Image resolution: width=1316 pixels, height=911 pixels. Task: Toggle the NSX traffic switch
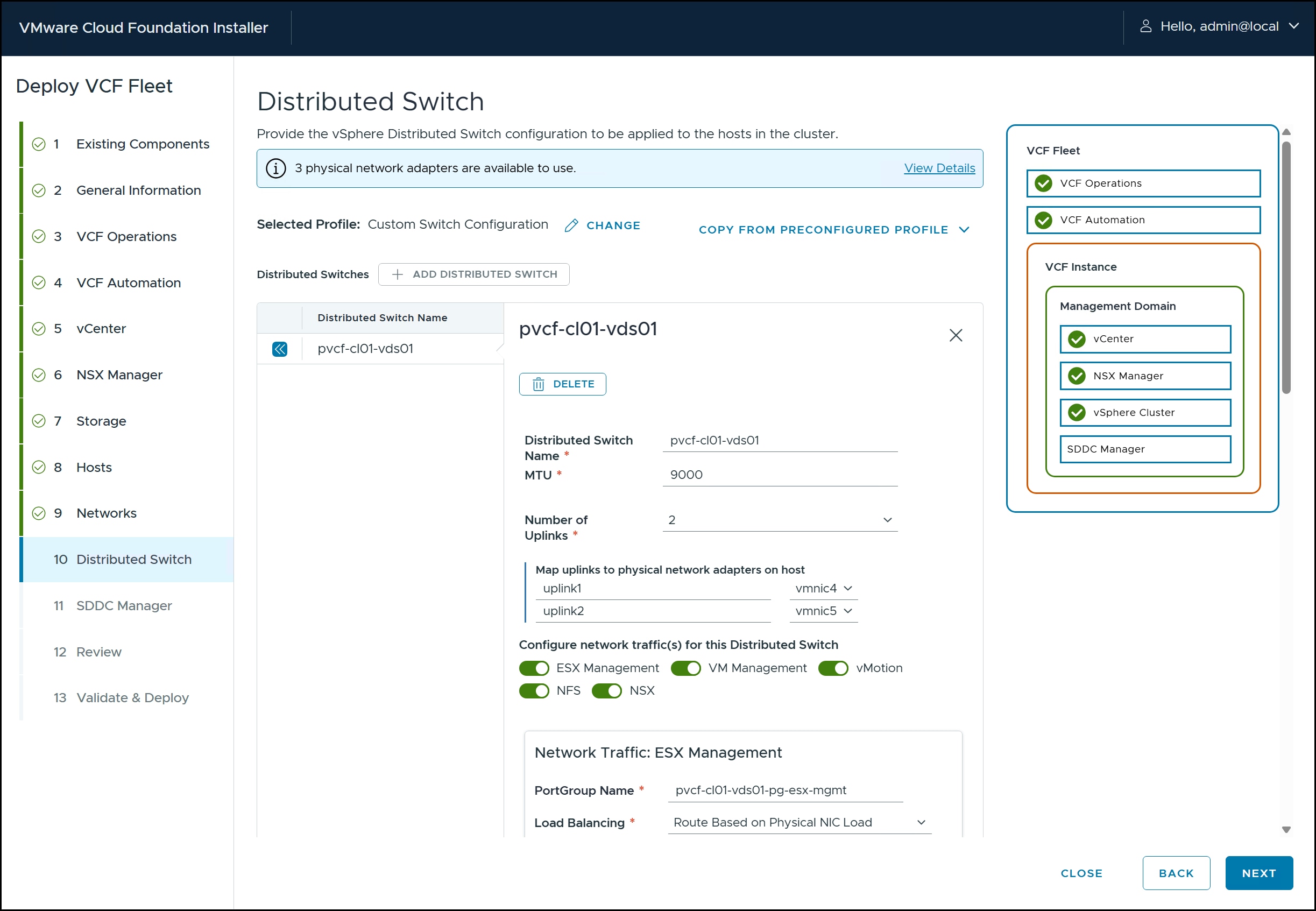pyautogui.click(x=607, y=691)
